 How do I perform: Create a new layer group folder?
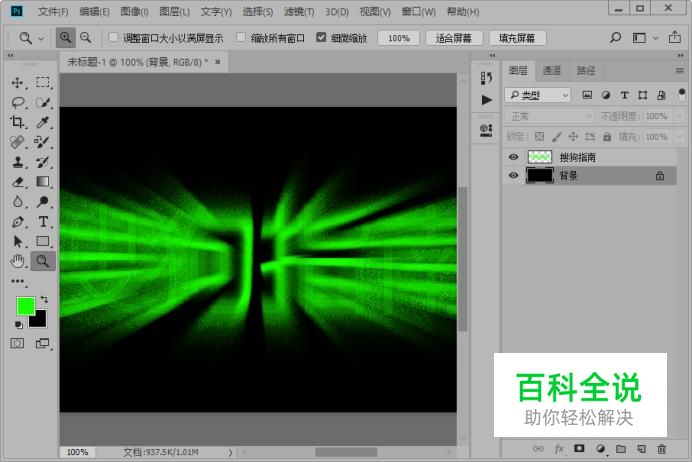tap(621, 449)
